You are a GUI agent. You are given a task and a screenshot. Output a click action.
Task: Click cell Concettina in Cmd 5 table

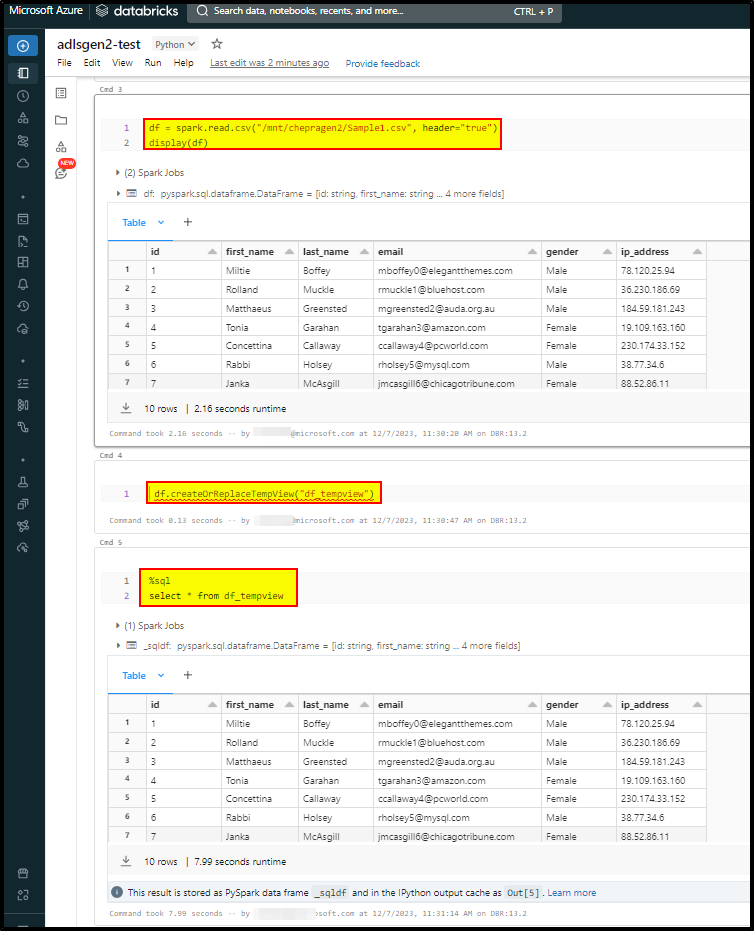(259, 799)
